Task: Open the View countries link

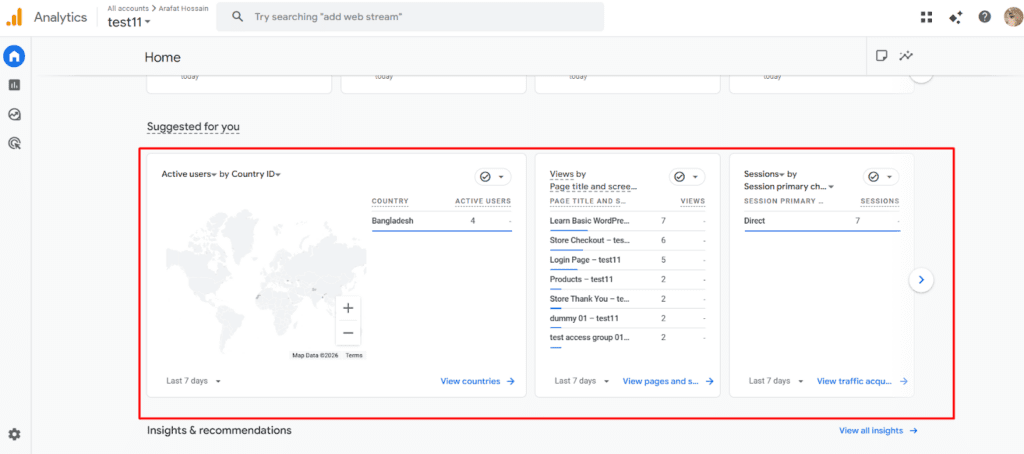Action: point(477,381)
